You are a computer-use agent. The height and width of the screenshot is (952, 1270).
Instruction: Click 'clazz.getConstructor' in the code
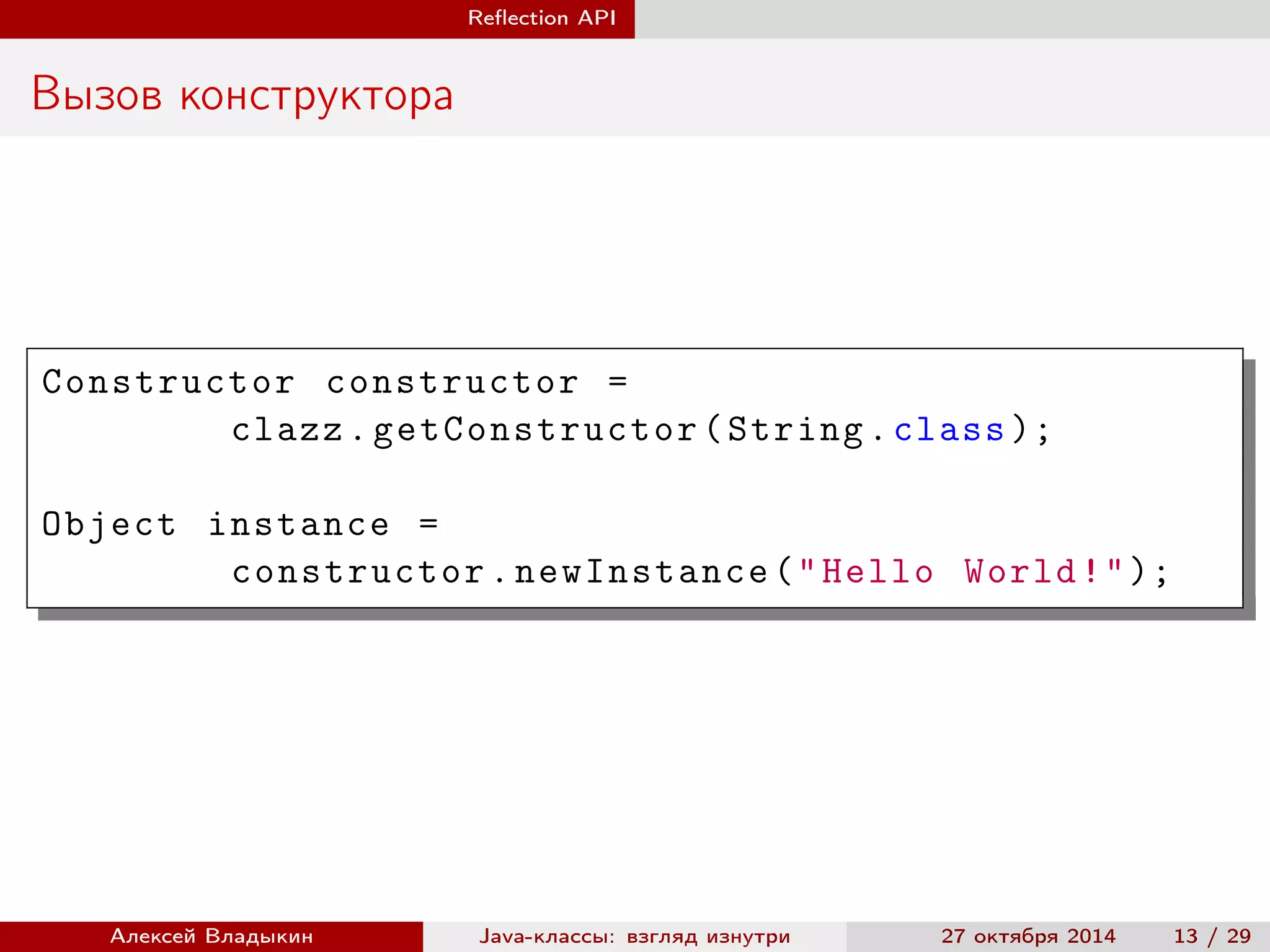[465, 430]
